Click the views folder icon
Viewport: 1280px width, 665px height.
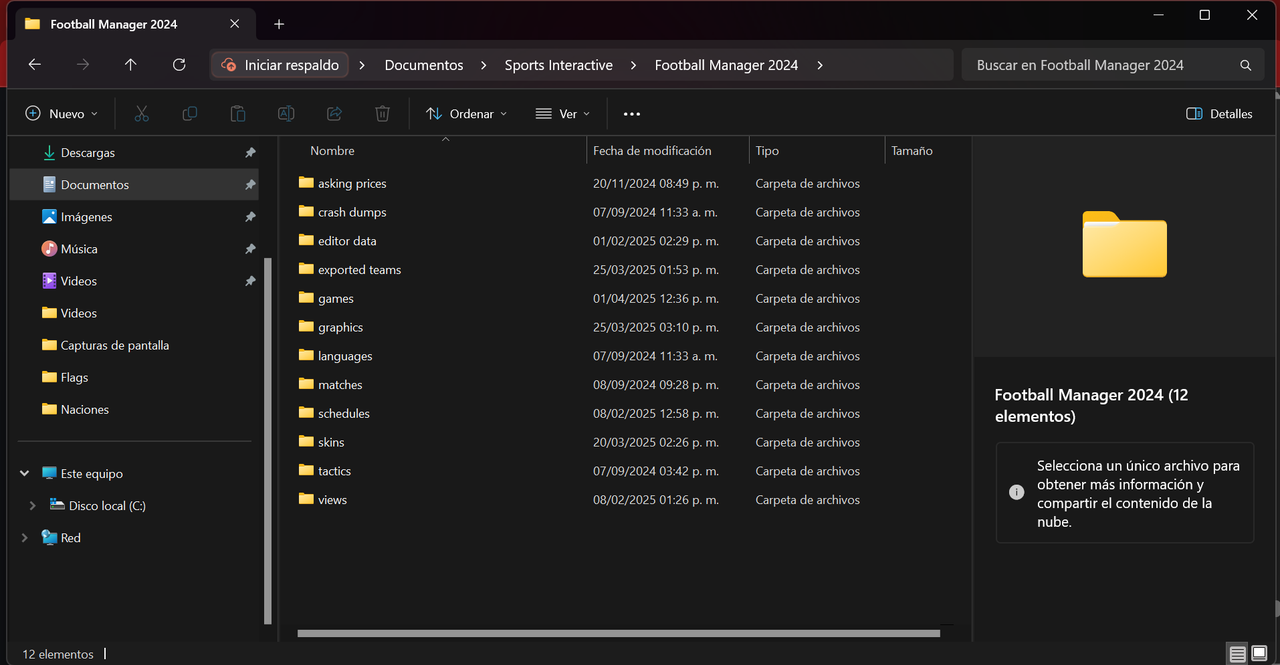[x=306, y=500]
